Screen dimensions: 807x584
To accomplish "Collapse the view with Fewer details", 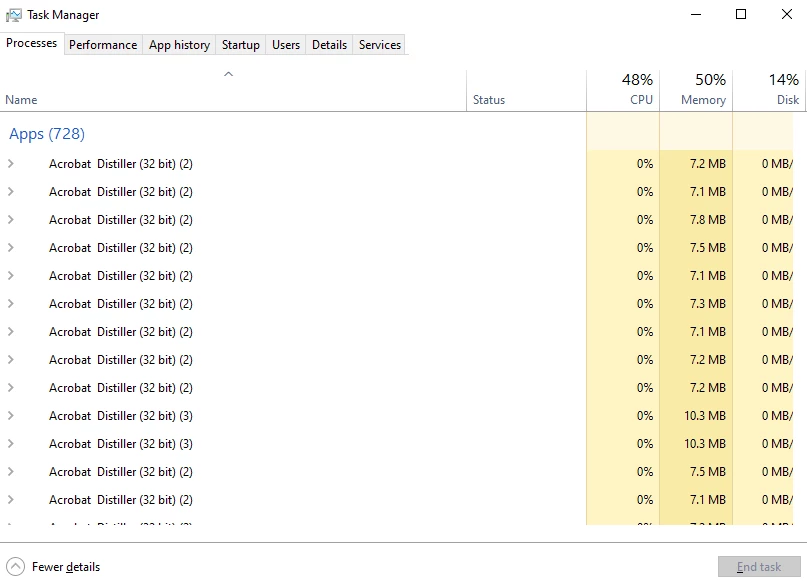I will (54, 567).
